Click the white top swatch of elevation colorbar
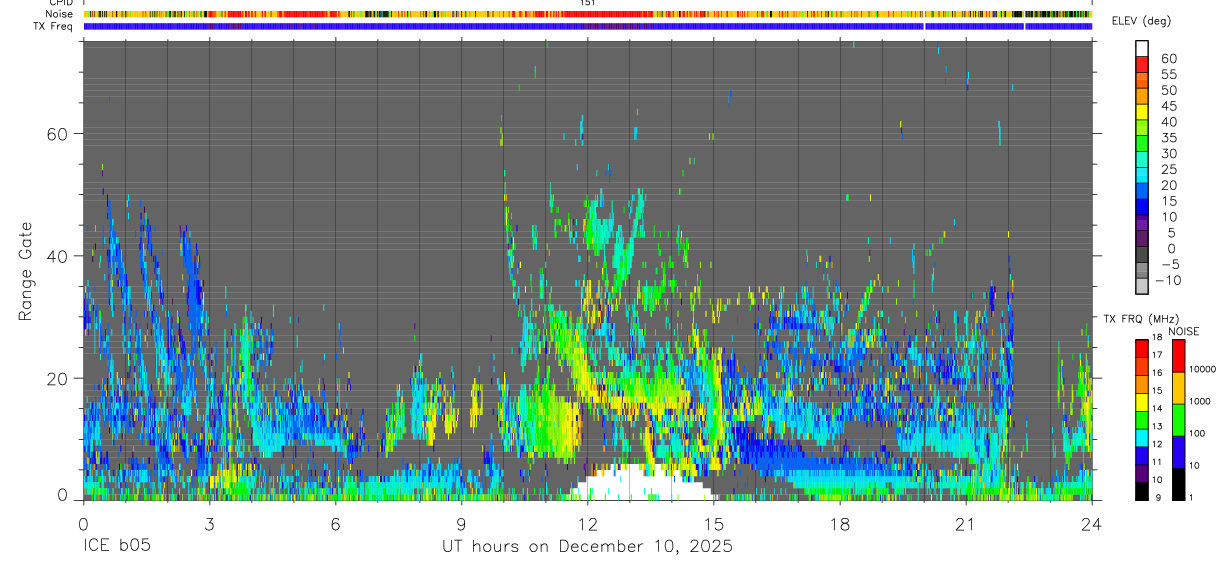Image resolution: width=1228 pixels, height=567 pixels. point(1141,48)
